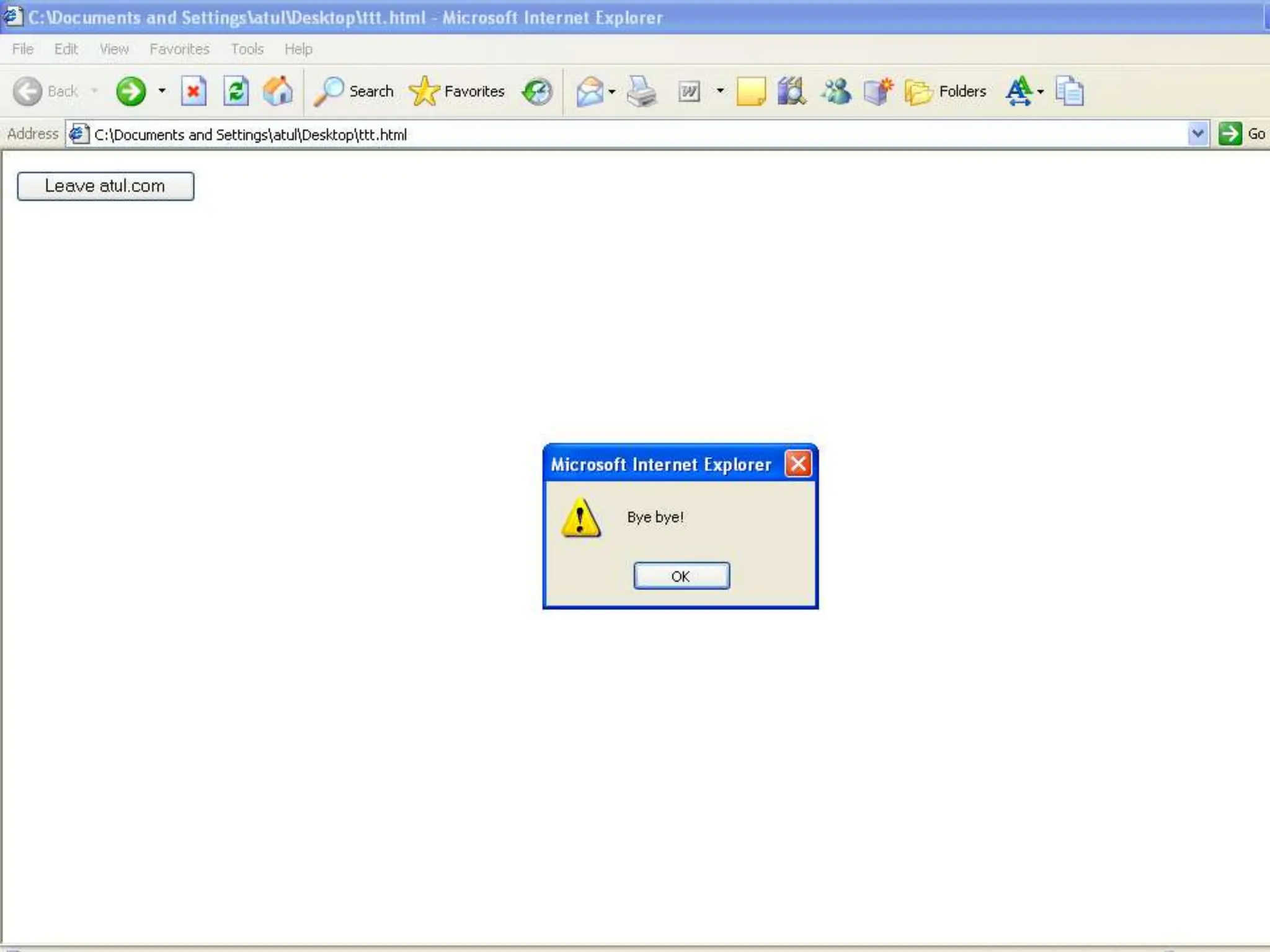Image resolution: width=1270 pixels, height=952 pixels.
Task: Click the Edit with Word icon
Action: coord(689,92)
